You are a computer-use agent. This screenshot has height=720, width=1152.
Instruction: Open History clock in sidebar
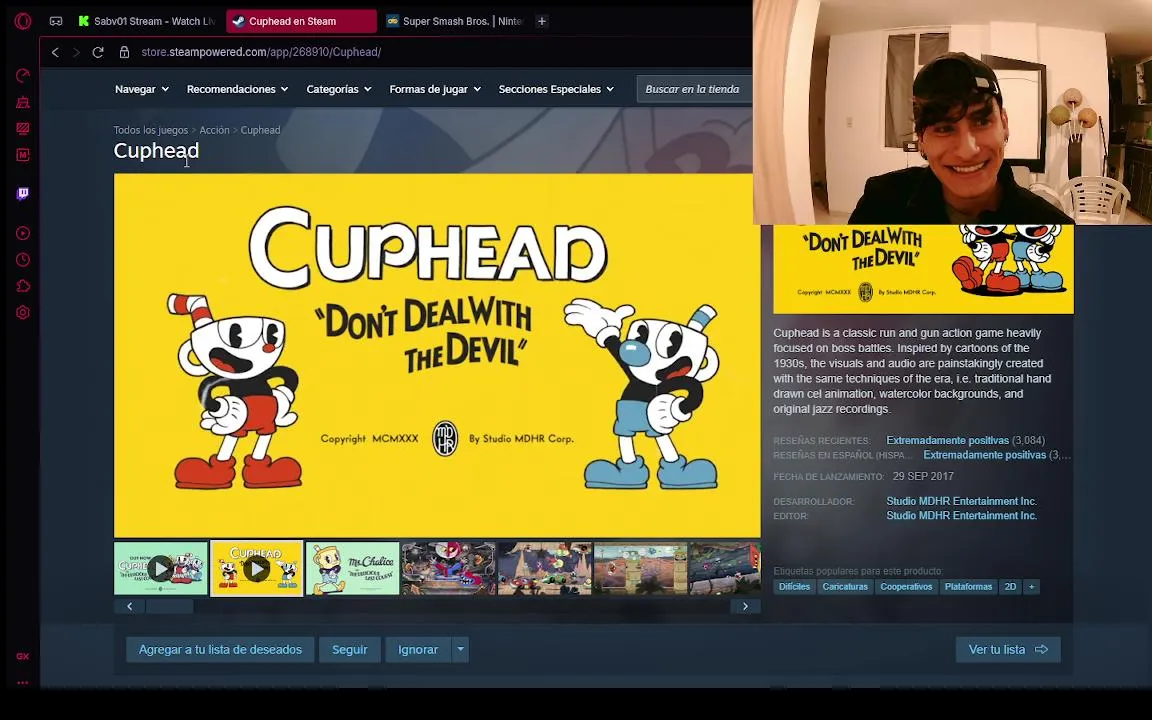click(23, 260)
